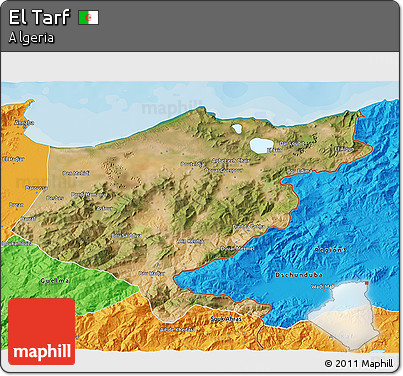Screen dimensions: 403x376
Task: Click the 'El Aioun' town label
Action: point(344,149)
